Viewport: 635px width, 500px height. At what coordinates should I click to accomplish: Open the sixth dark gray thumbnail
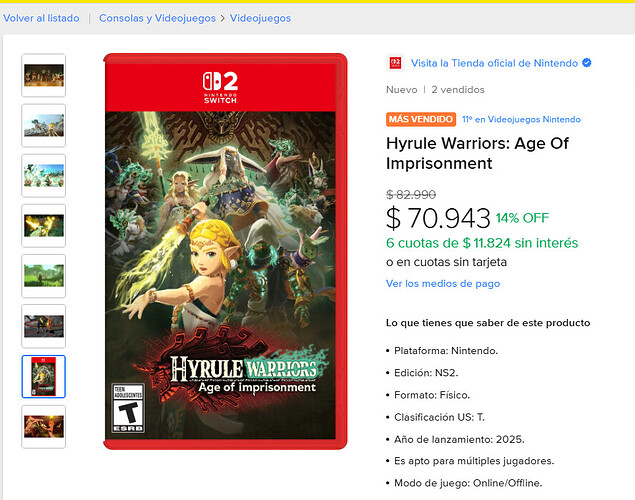coord(44,326)
